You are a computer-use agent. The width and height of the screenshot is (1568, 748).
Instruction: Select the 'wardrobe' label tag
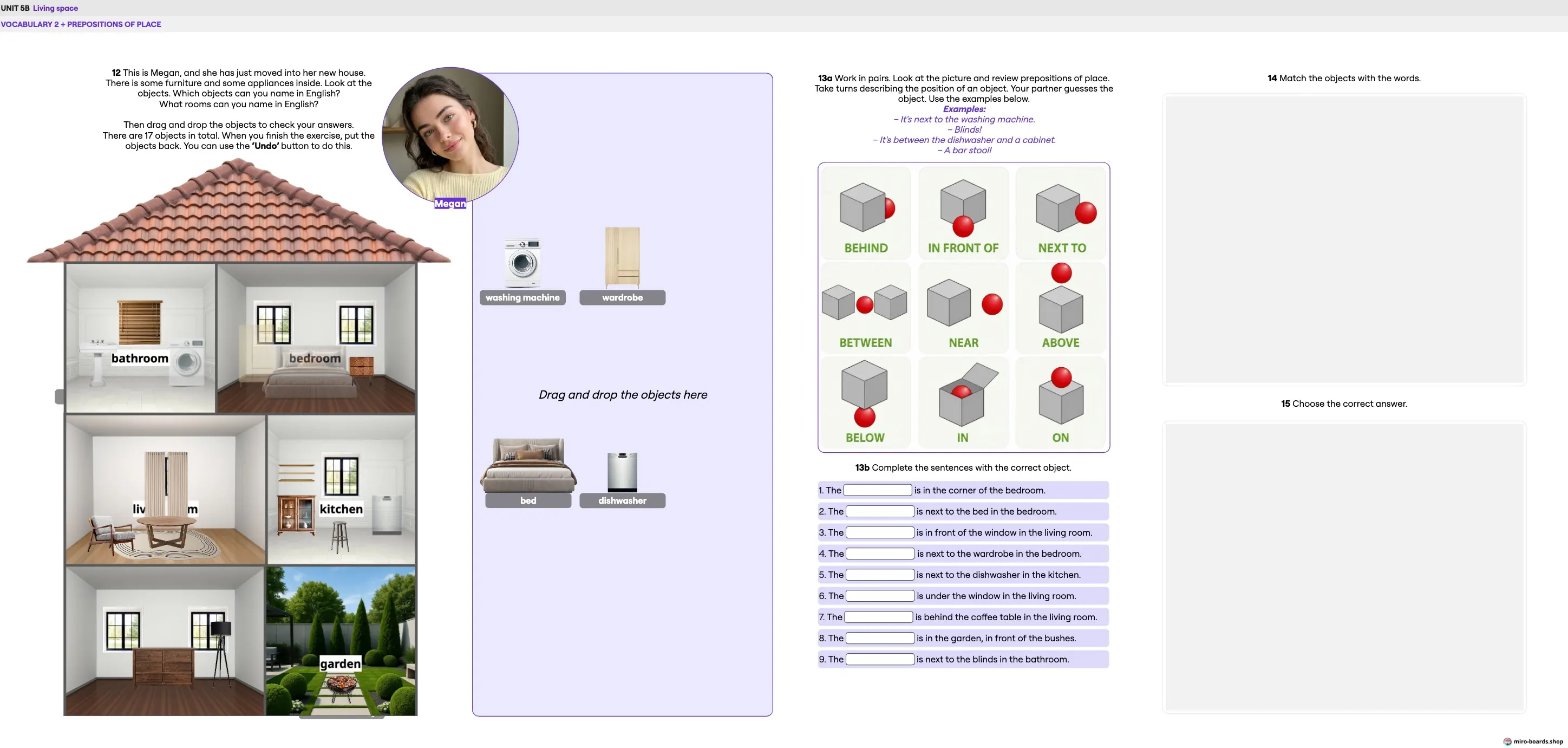click(622, 297)
